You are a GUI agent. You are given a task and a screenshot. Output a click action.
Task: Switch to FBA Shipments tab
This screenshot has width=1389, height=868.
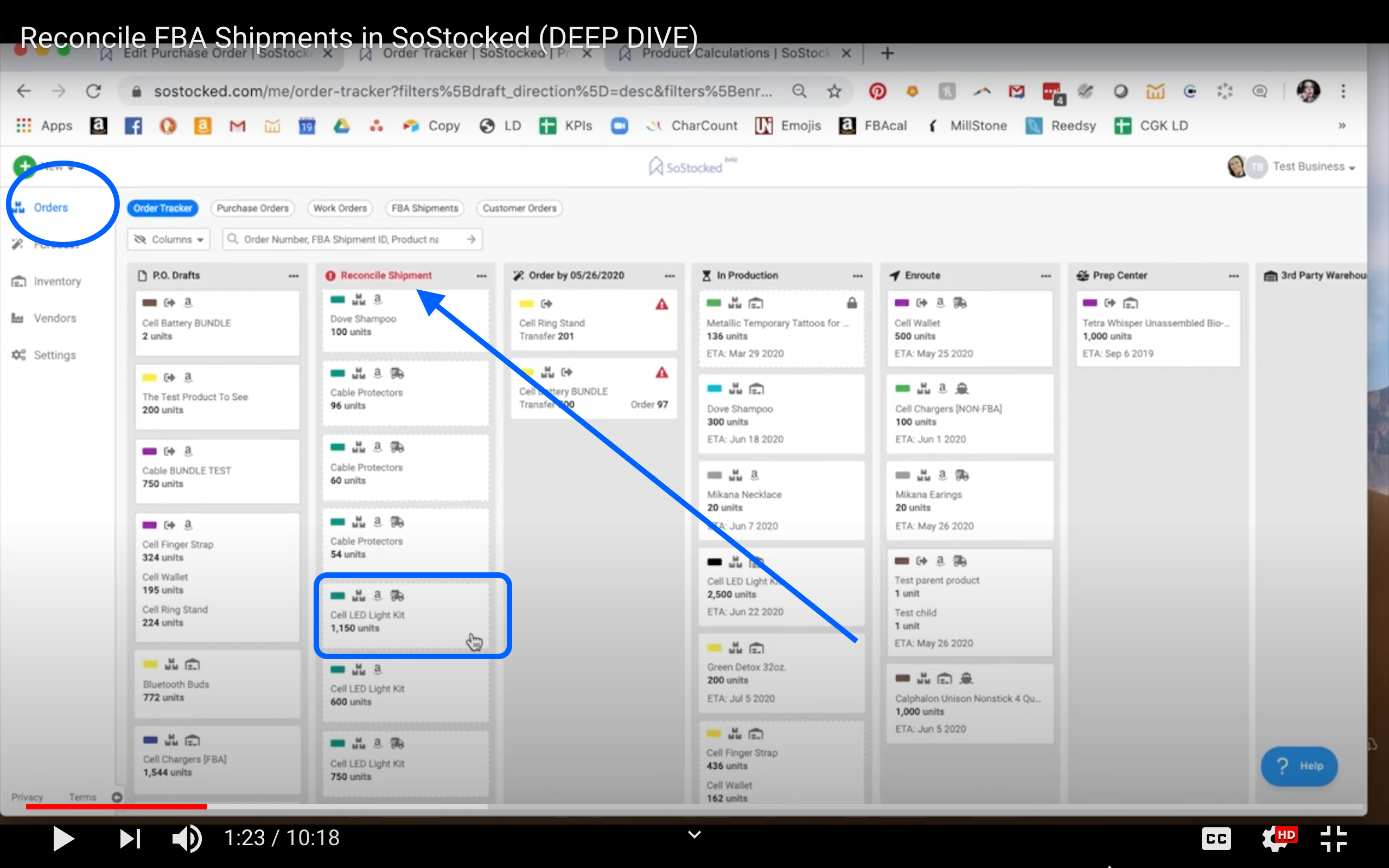tap(424, 208)
